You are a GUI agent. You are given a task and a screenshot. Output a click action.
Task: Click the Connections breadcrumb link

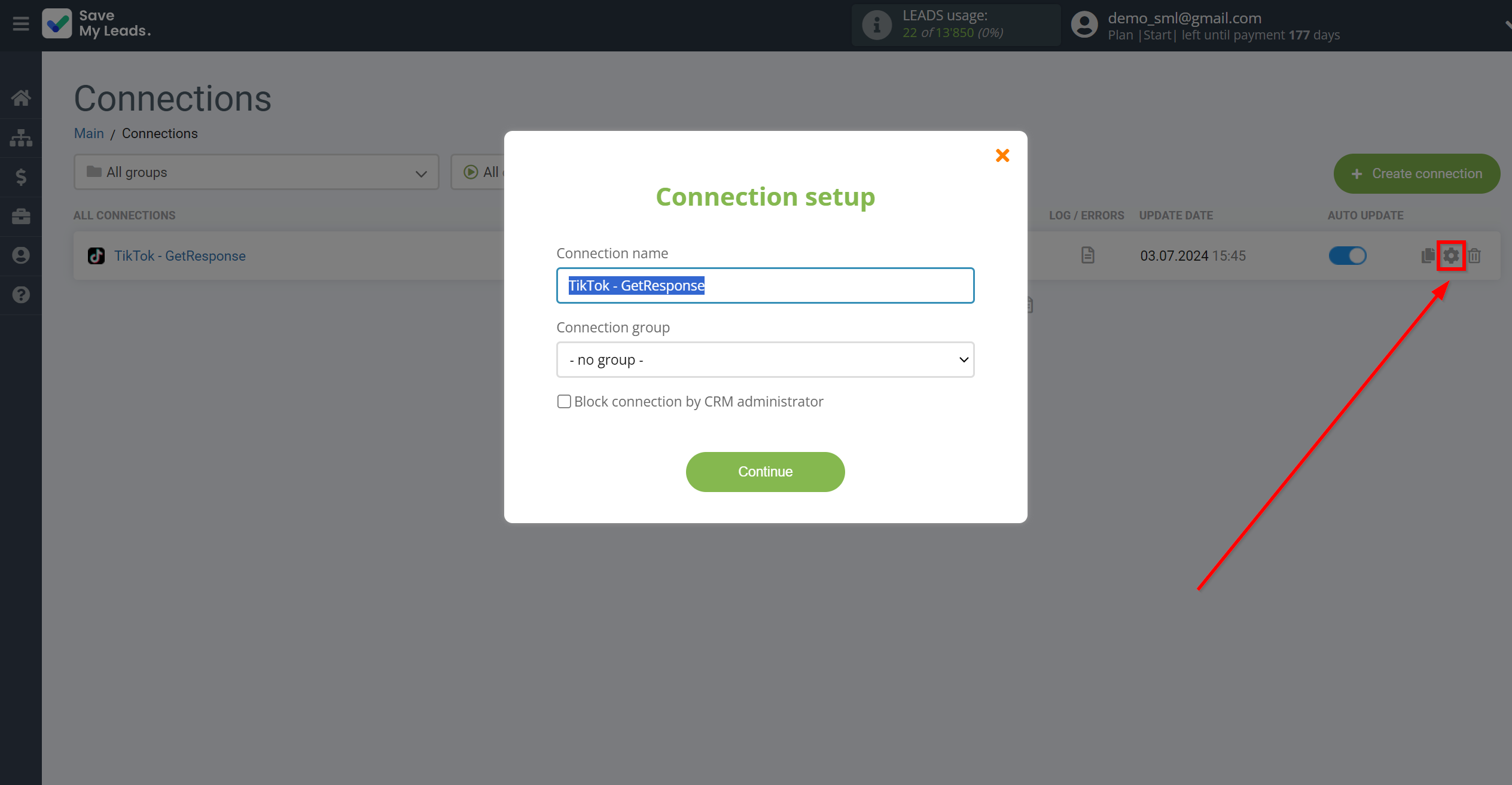[x=159, y=133]
